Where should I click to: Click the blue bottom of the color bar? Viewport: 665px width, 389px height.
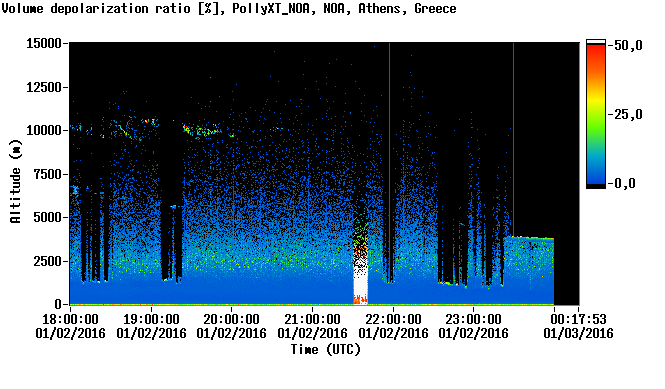(x=596, y=174)
